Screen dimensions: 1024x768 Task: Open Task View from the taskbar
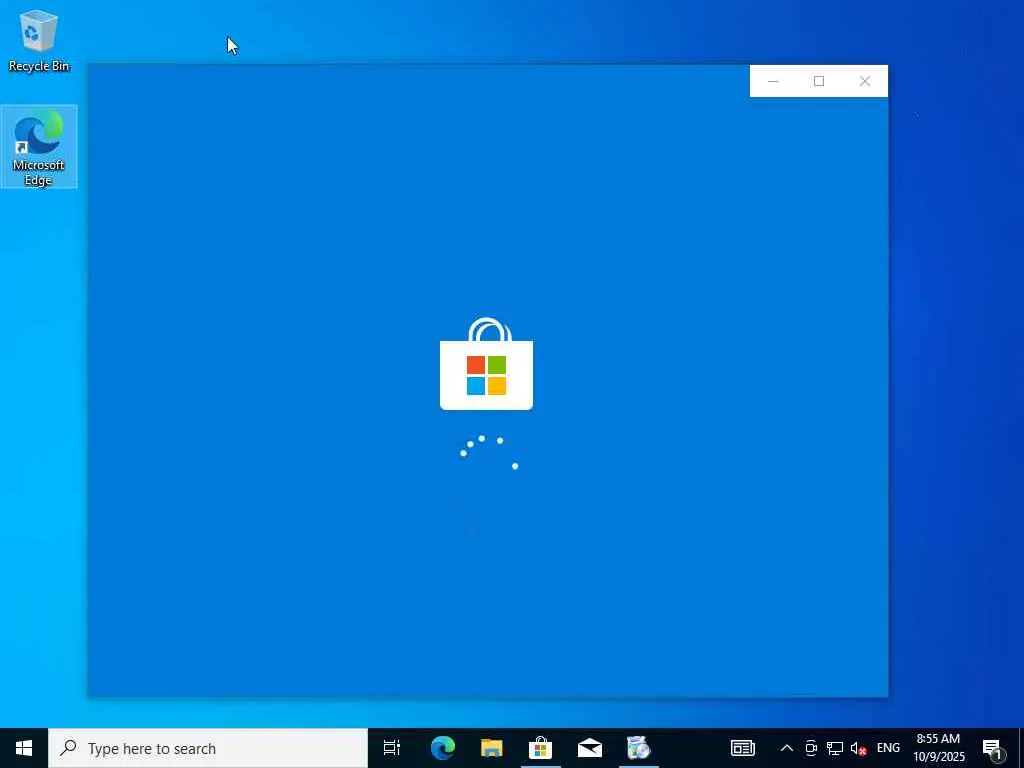pos(392,748)
